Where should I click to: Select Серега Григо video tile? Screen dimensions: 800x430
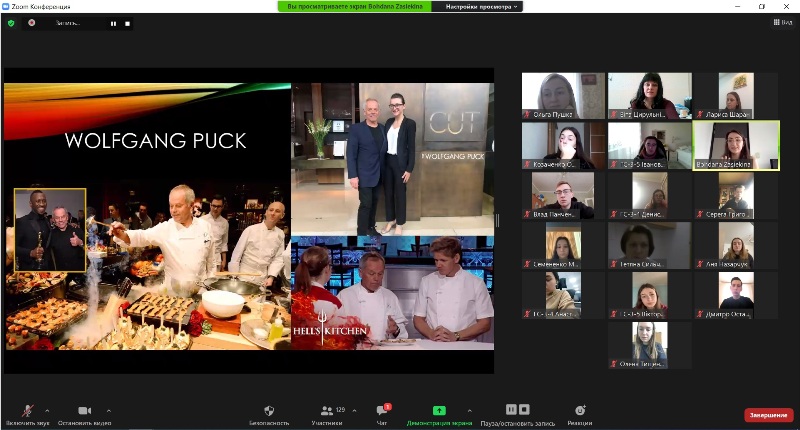[736, 195]
